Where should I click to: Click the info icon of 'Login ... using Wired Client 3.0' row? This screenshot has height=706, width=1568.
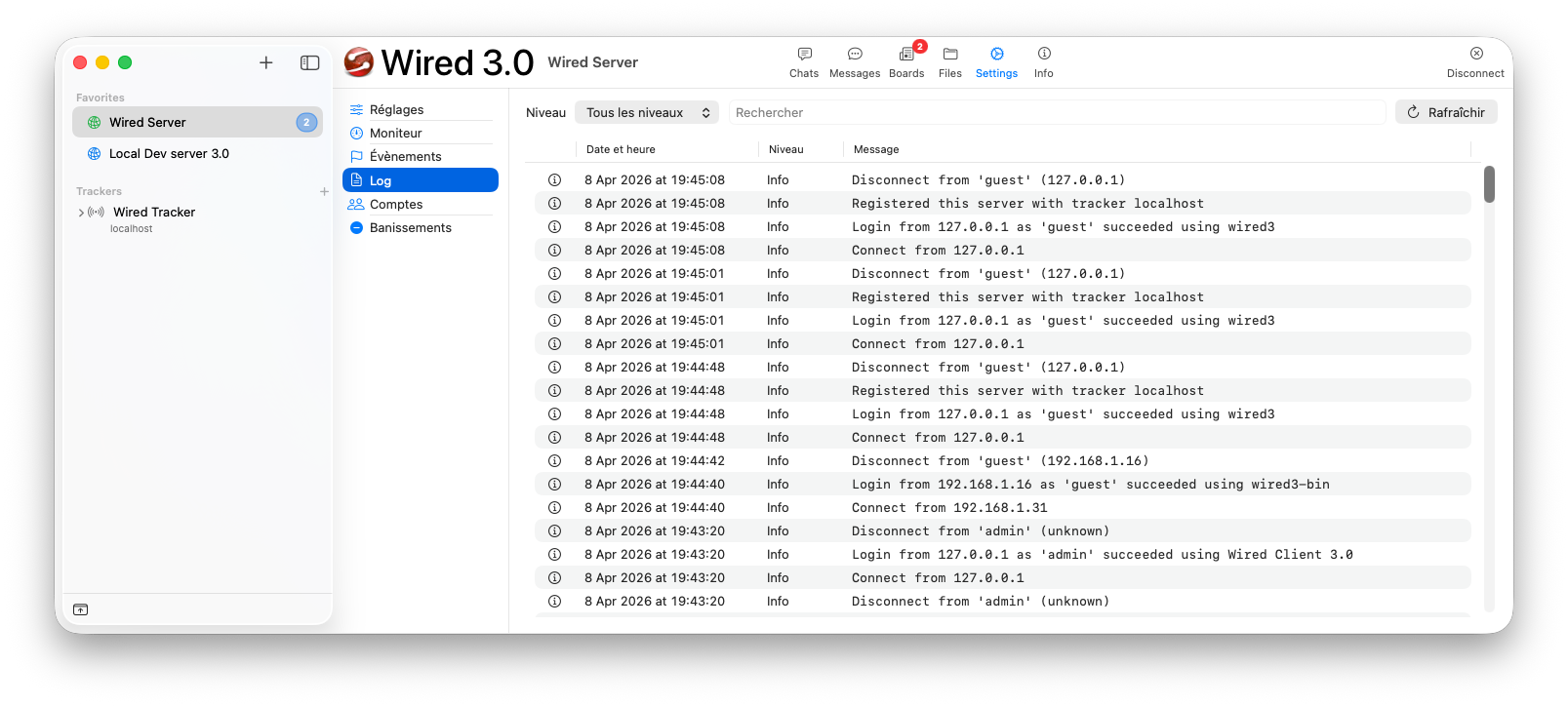[554, 555]
